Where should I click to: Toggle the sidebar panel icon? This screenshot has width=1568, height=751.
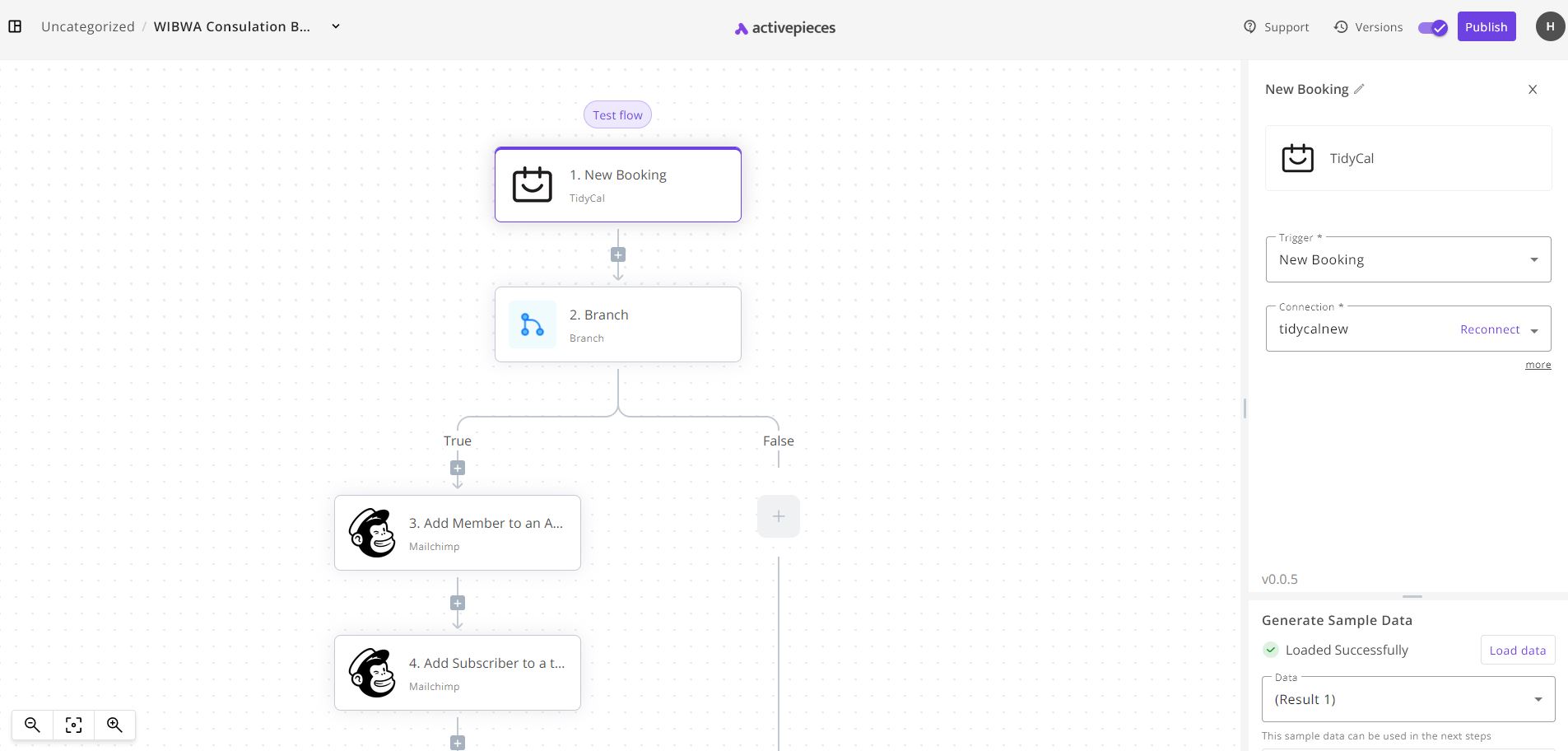coord(15,26)
